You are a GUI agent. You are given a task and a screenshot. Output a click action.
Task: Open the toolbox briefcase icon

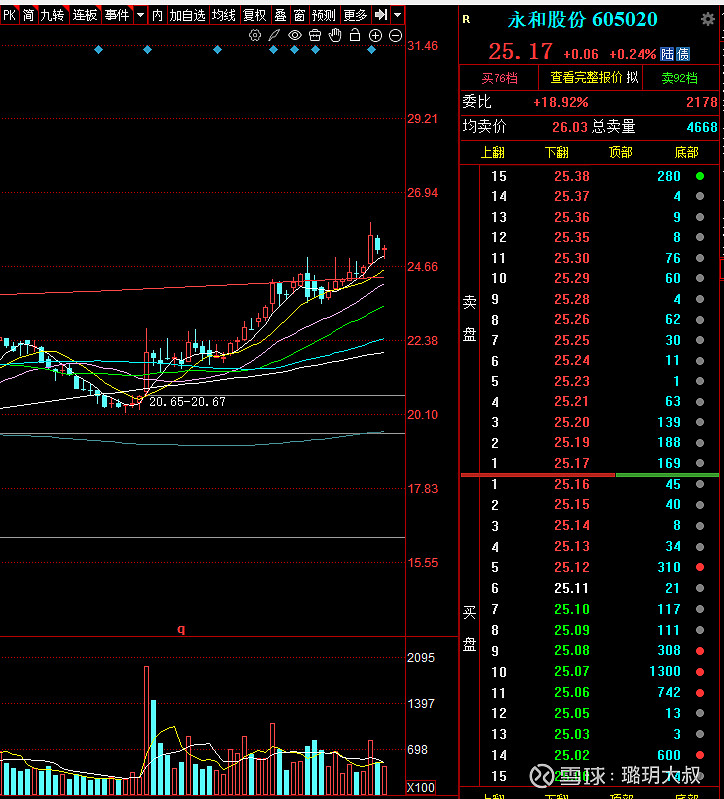click(x=315, y=35)
